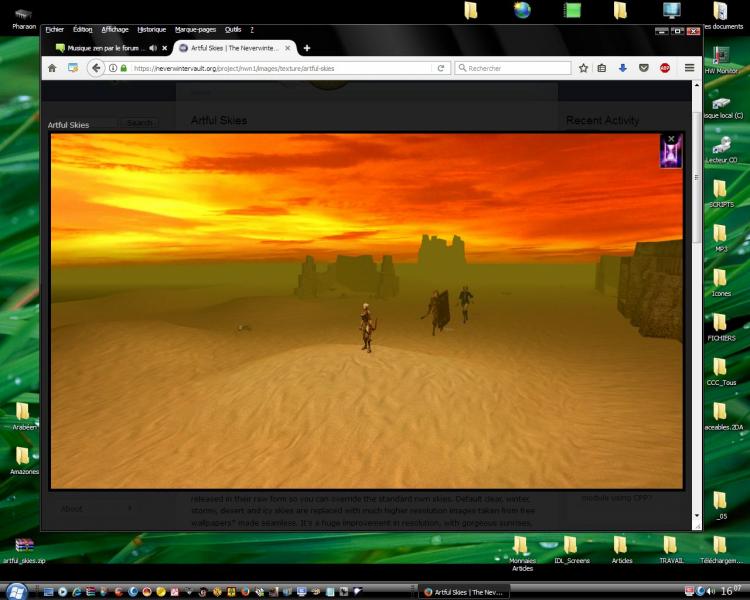The height and width of the screenshot is (600, 750).
Task: Open the Affichage menu
Action: pyautogui.click(x=115, y=30)
